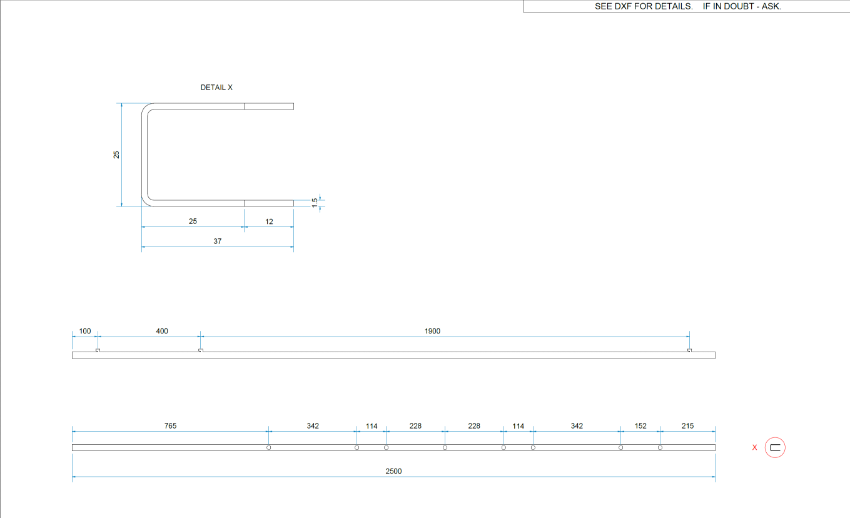Click the DETAIL X title text

tap(217, 88)
